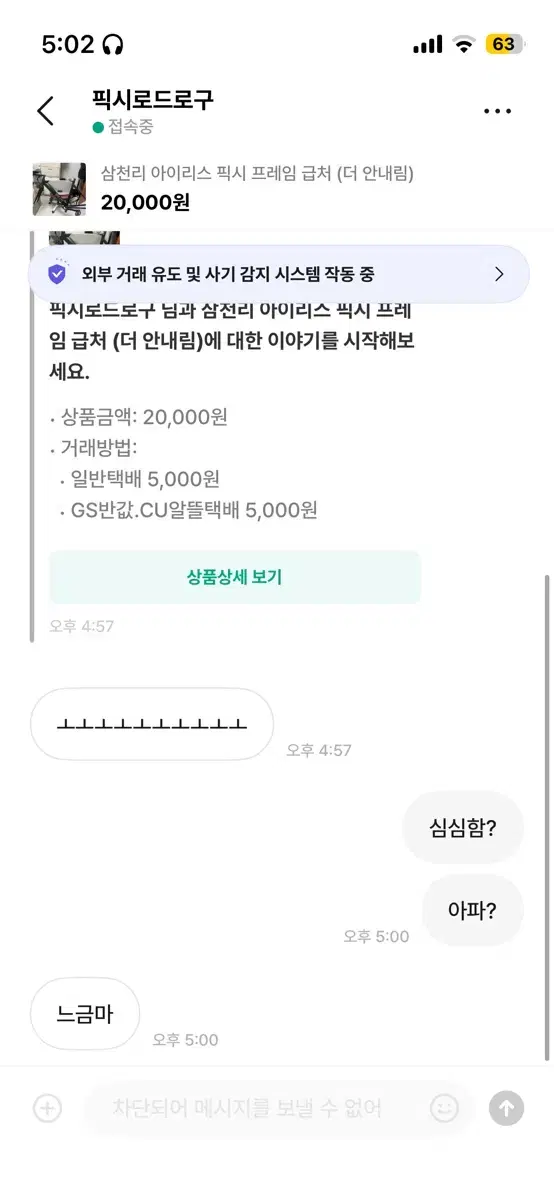Tap the 픽시로드로구 chat username
The width and height of the screenshot is (554, 1200).
153,99
